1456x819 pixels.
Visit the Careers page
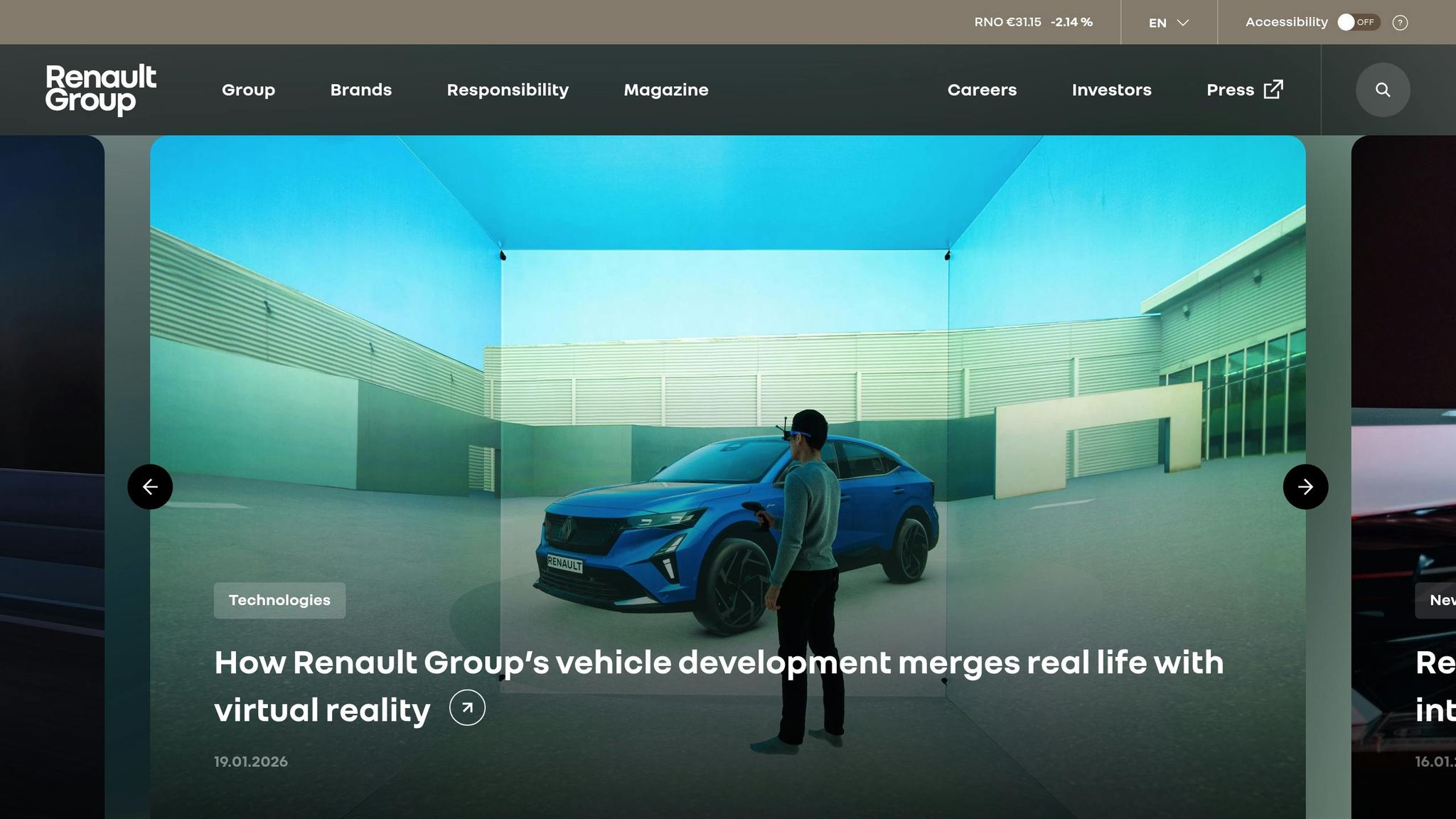[982, 90]
